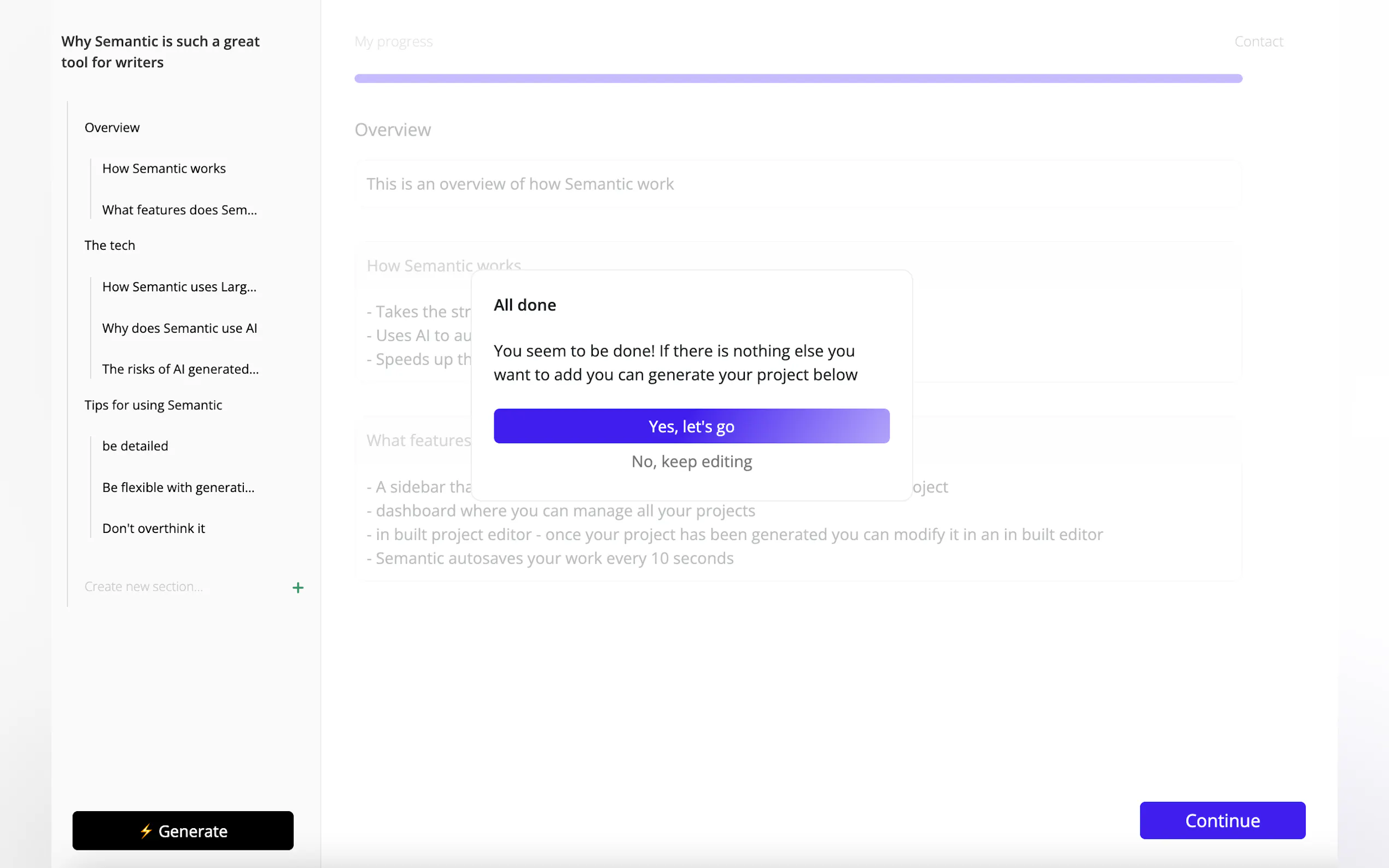Open How Semantic uses Larg... item
Screen dimensions: 1389x868
pos(179,286)
